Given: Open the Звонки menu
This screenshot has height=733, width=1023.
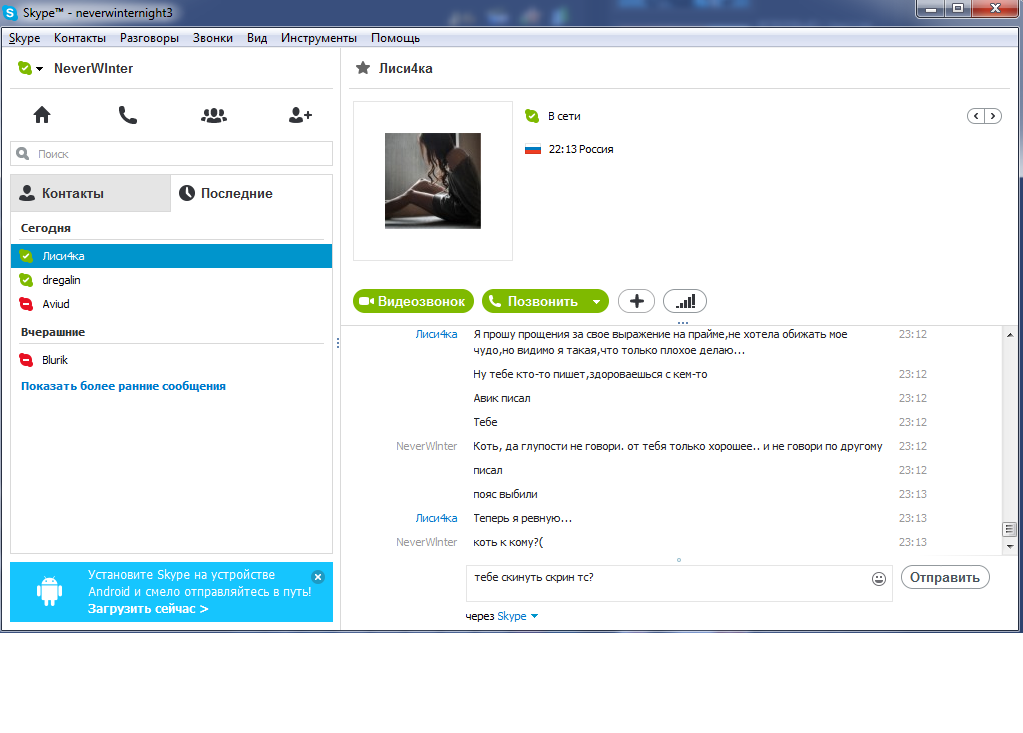Looking at the screenshot, I should click(213, 38).
